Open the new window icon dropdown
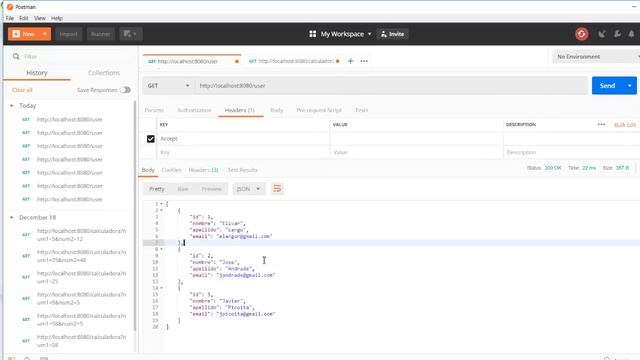The width and height of the screenshot is (640, 360). click(x=131, y=34)
